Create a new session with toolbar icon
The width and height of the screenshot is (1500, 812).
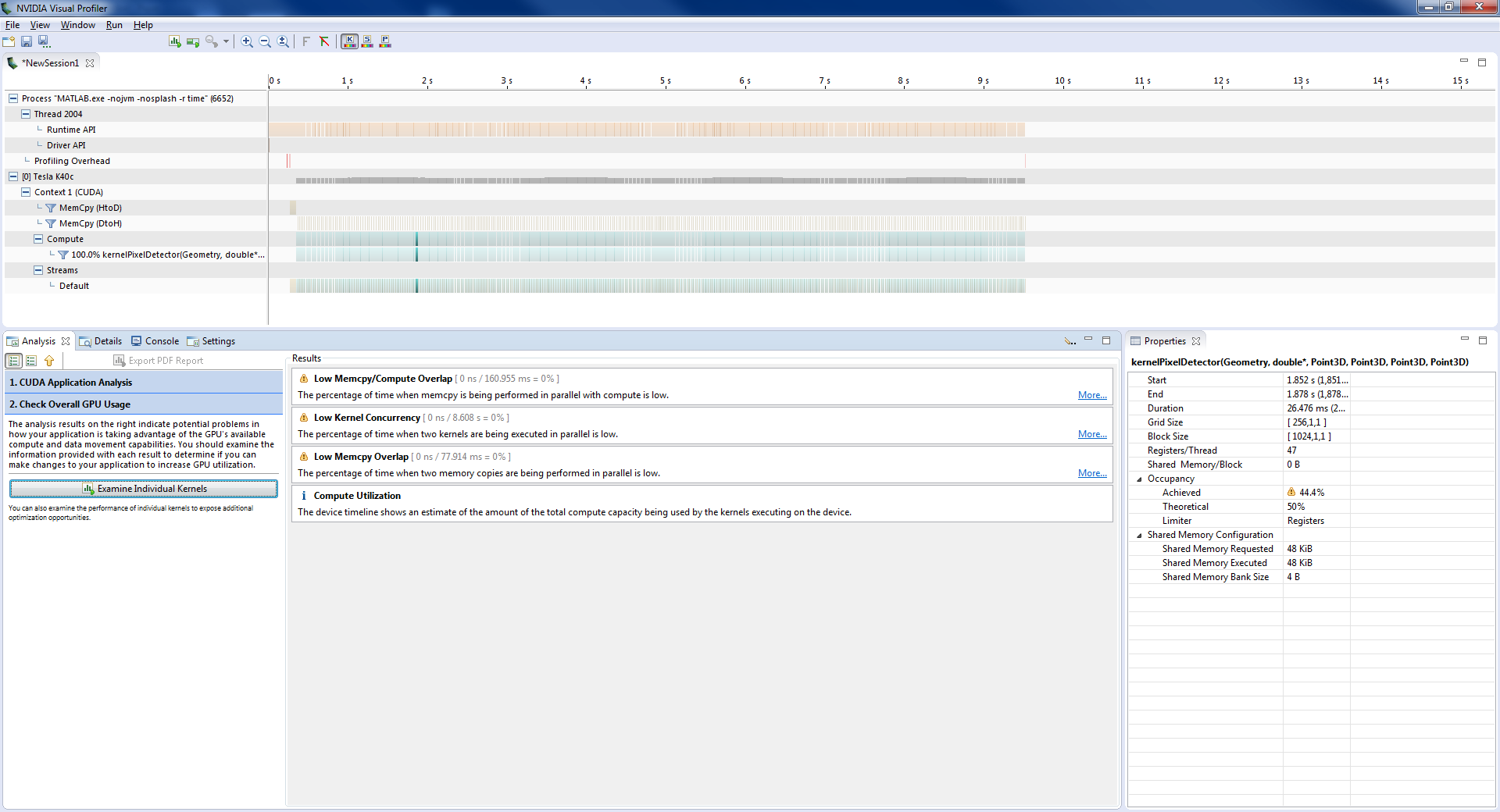[x=9, y=41]
